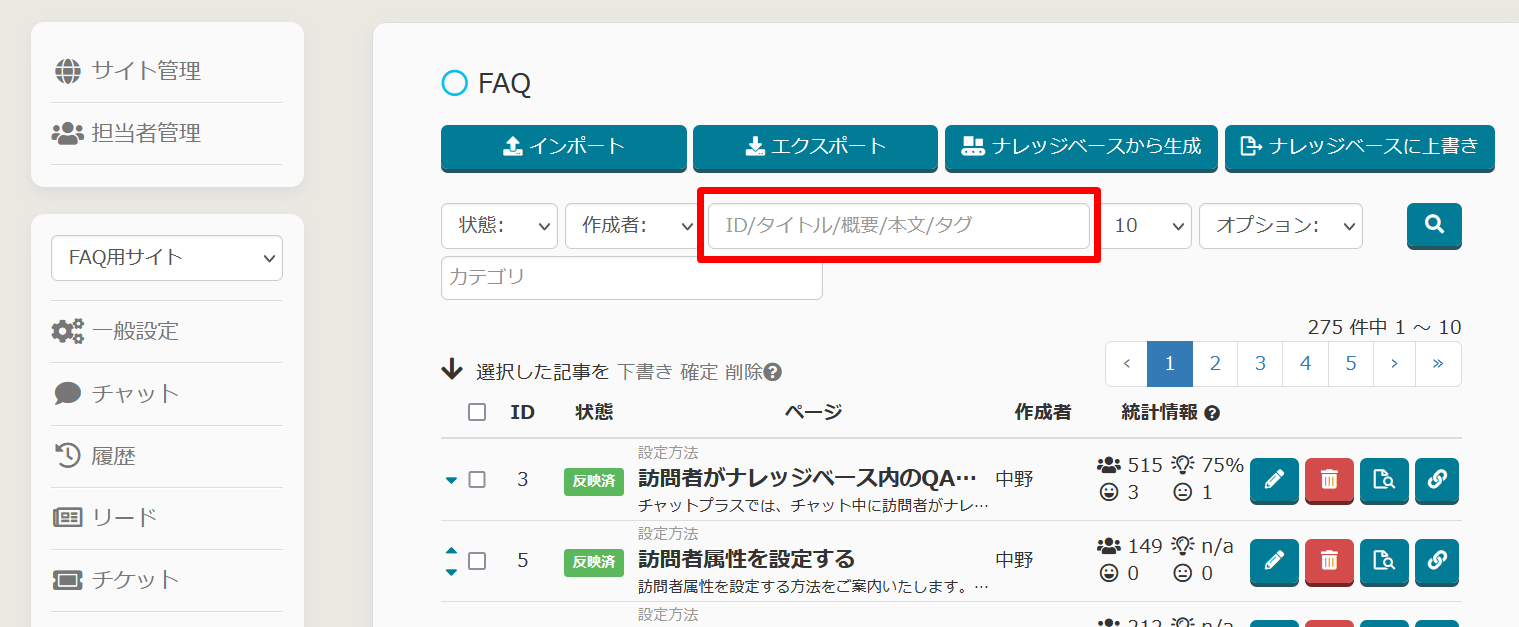Open チャット in the sidebar menu
1519x627 pixels.
[x=135, y=394]
